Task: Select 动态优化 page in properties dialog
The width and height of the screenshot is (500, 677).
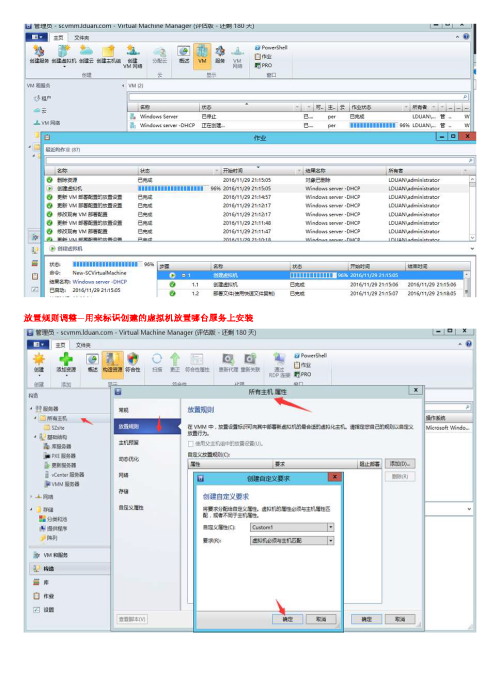Action: click(128, 459)
